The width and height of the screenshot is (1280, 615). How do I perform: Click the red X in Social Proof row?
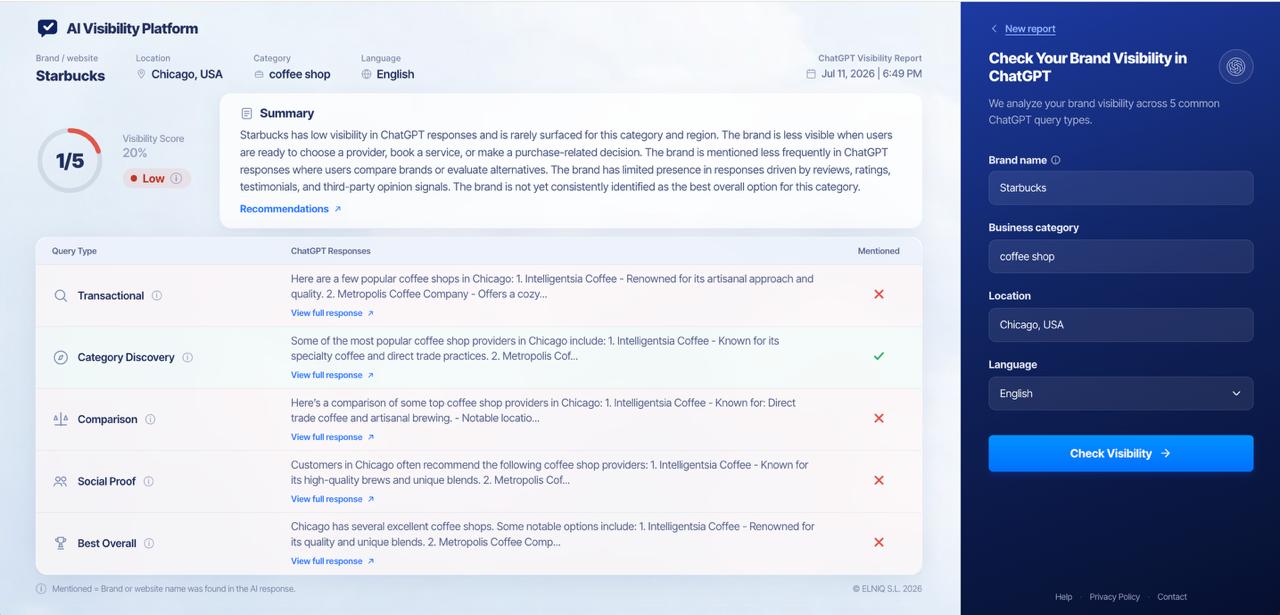pos(879,480)
